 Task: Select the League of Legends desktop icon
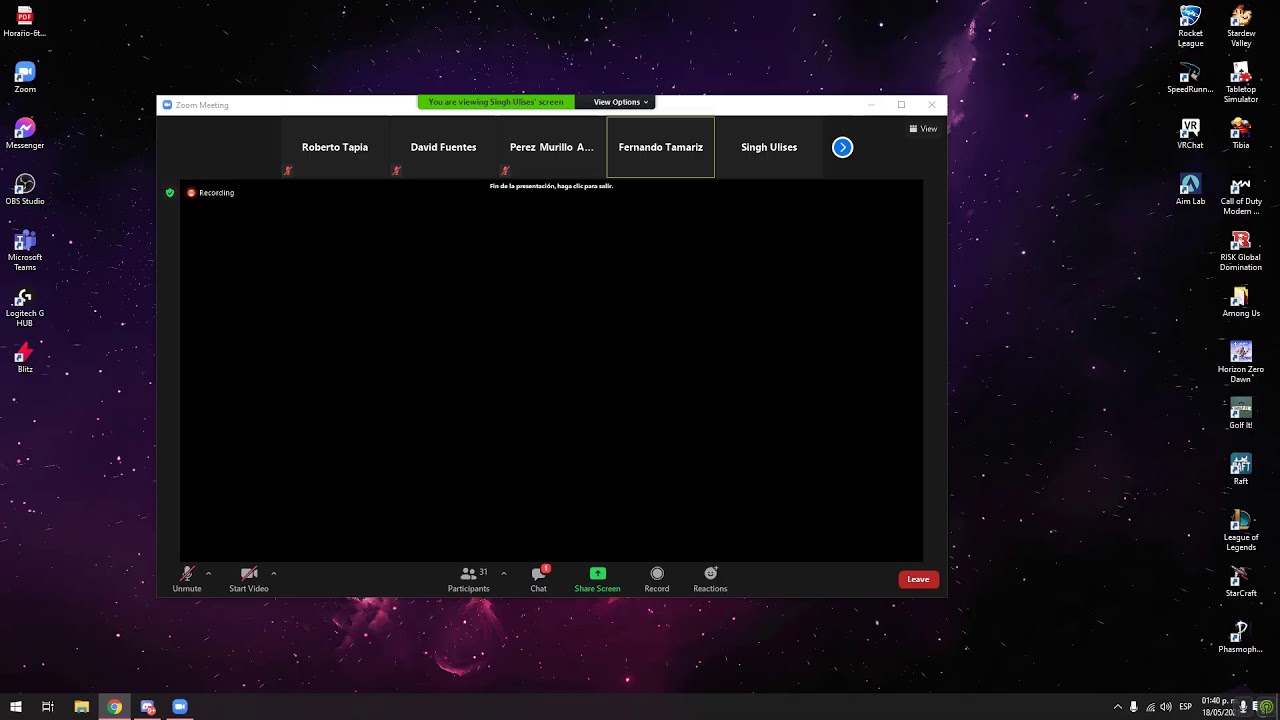(1241, 531)
